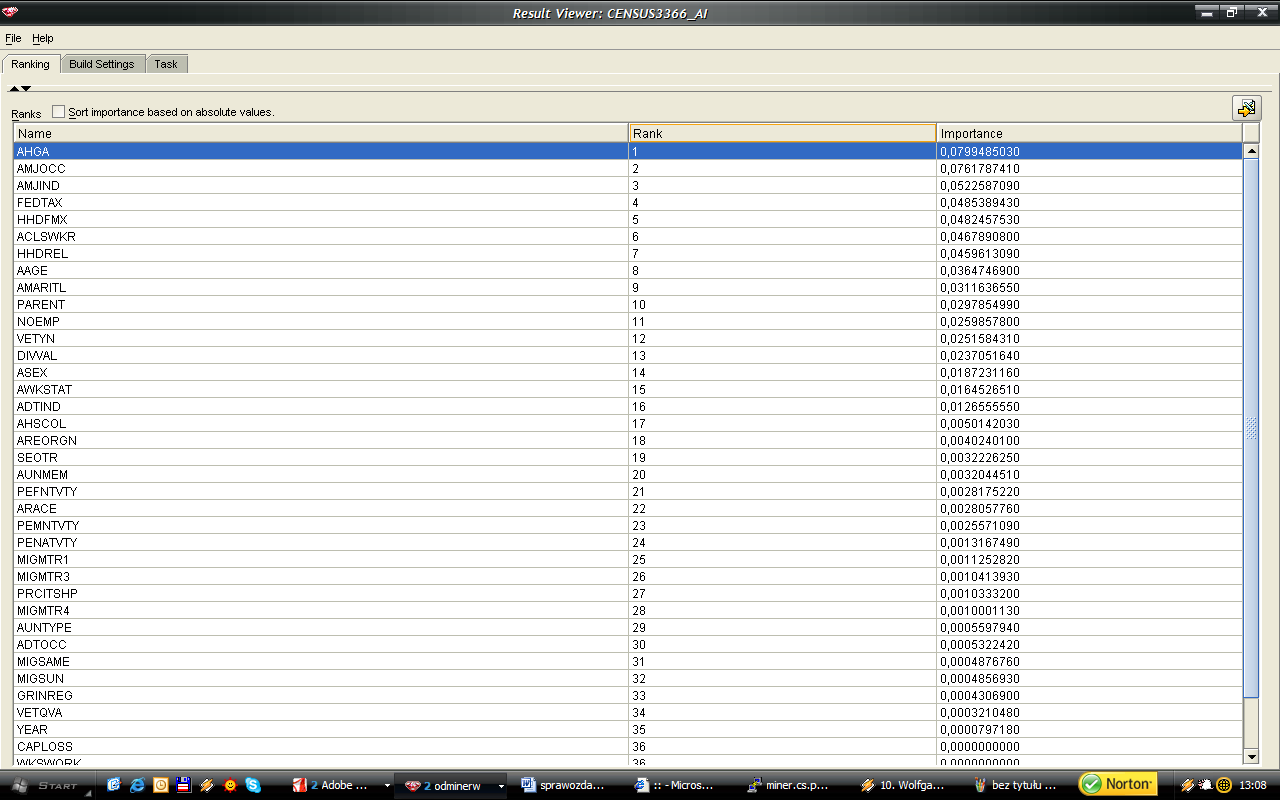Image resolution: width=1280 pixels, height=800 pixels.
Task: Select the AHSCOL row
Action: (x=628, y=423)
